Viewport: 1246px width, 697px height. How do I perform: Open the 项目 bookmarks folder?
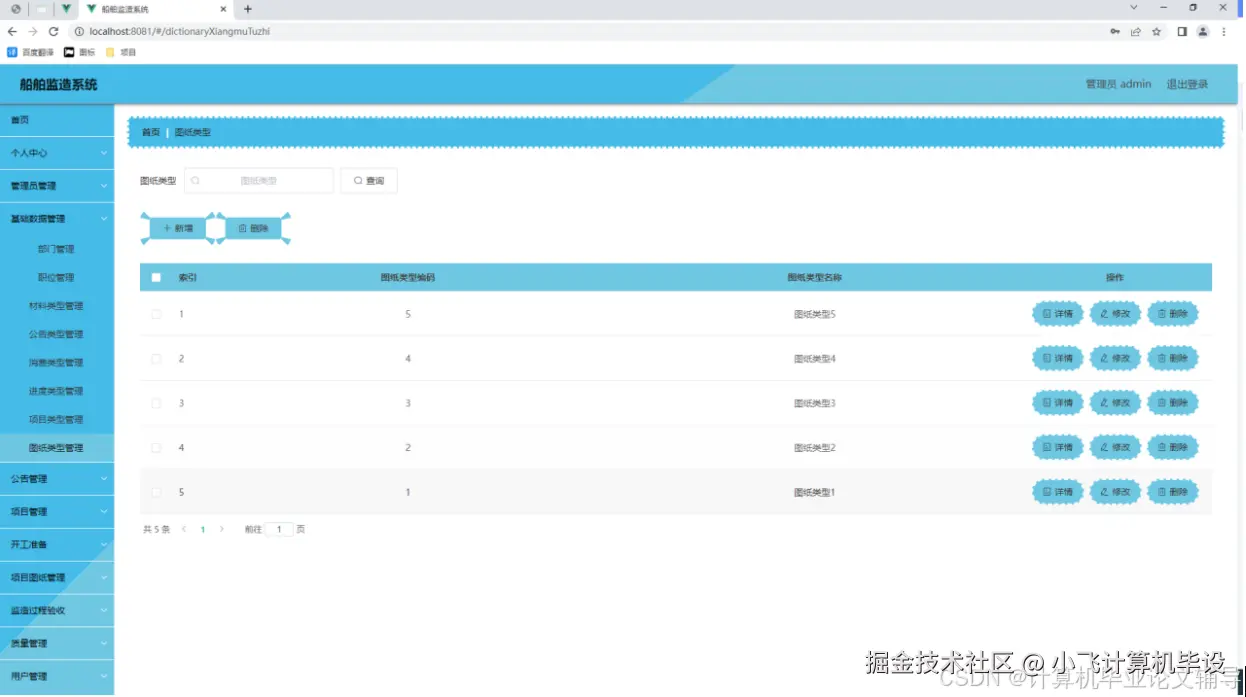click(121, 52)
